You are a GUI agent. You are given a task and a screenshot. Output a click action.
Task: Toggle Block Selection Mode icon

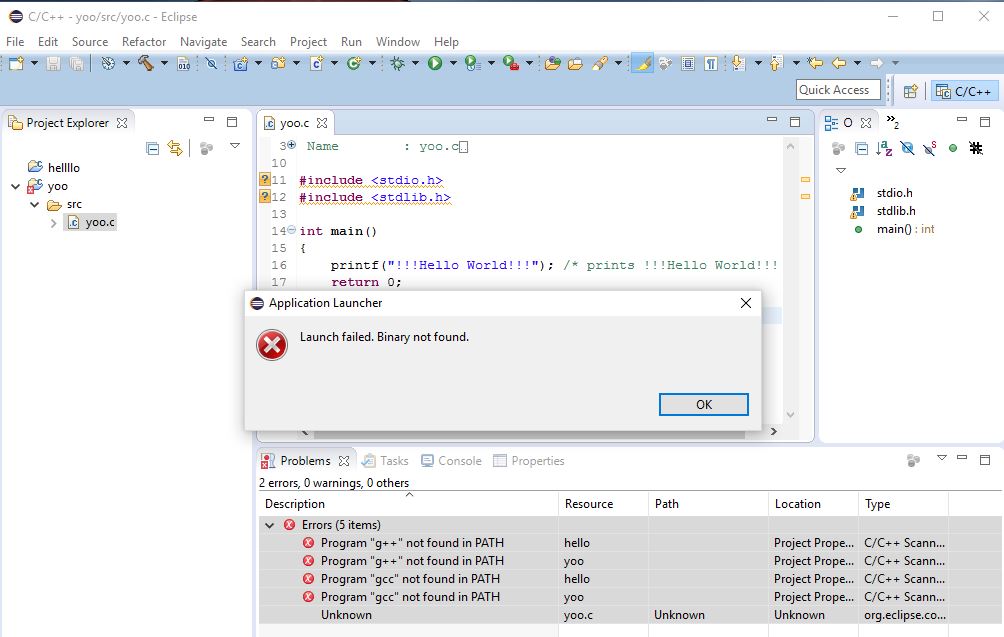(688, 63)
